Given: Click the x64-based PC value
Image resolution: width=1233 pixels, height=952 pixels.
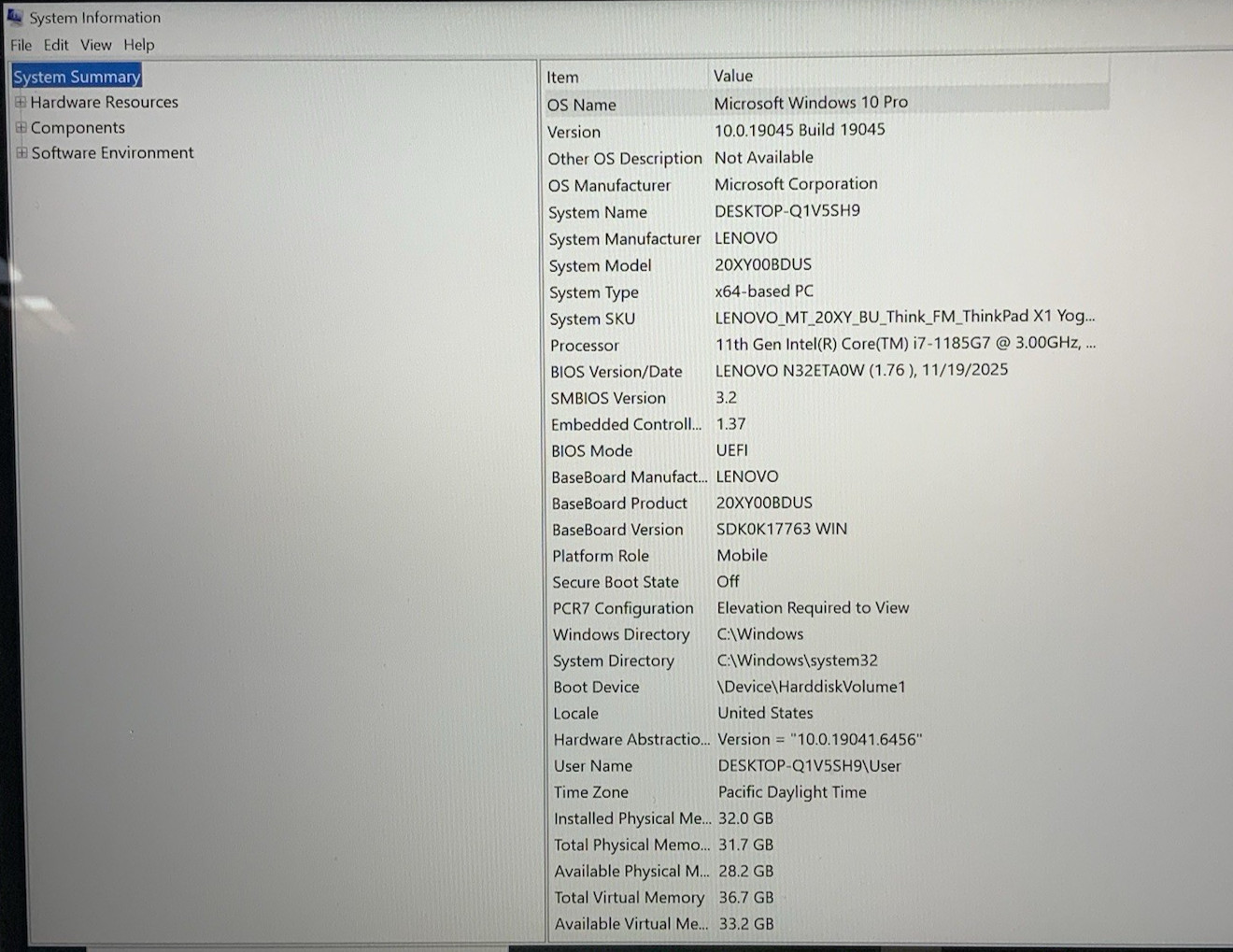Looking at the screenshot, I should [763, 291].
